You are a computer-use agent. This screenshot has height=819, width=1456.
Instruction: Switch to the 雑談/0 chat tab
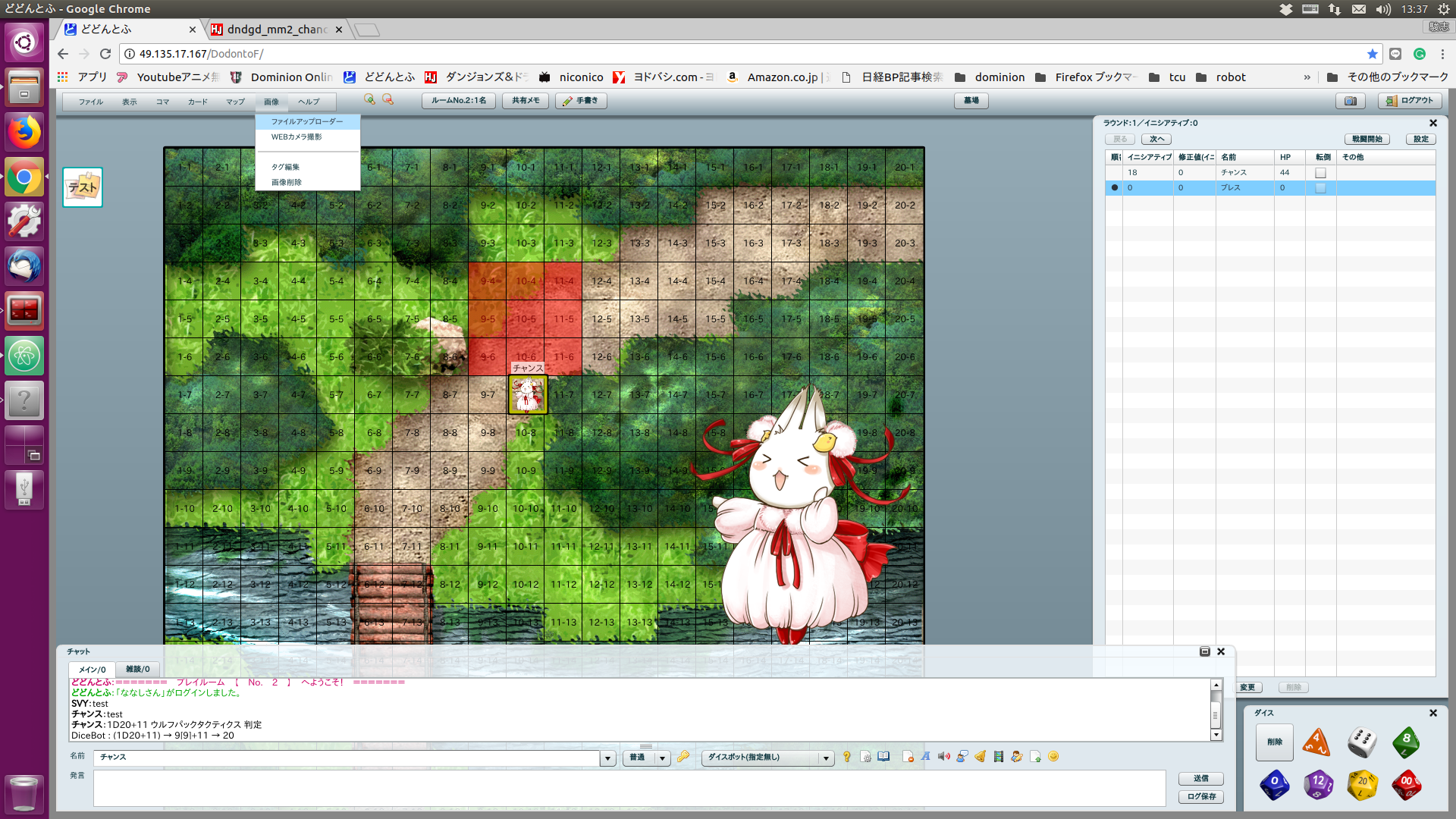point(137,670)
